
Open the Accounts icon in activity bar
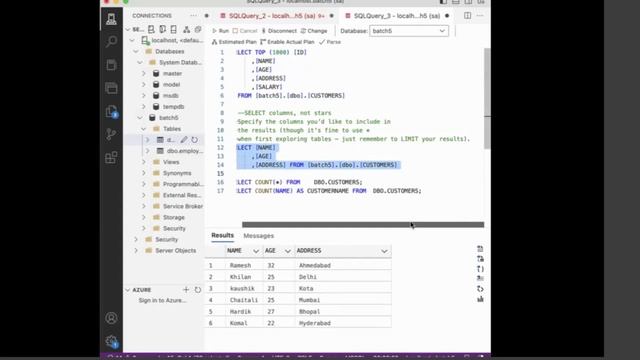[x=111, y=318]
